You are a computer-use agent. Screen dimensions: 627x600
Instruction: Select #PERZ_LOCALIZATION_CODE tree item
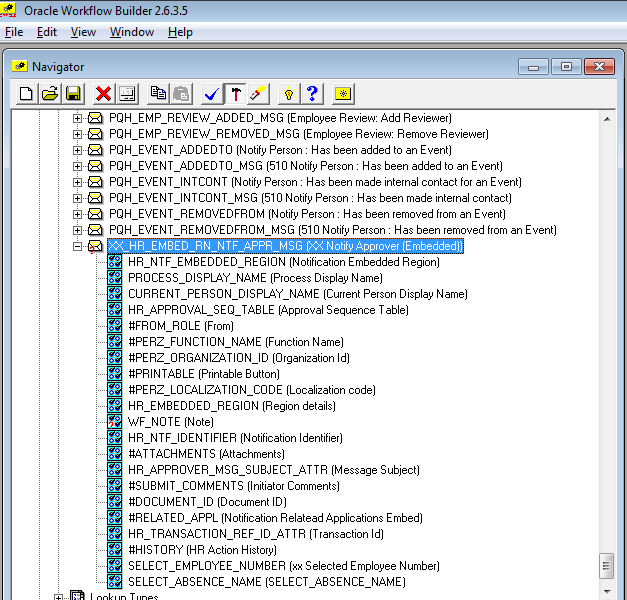tap(252, 390)
